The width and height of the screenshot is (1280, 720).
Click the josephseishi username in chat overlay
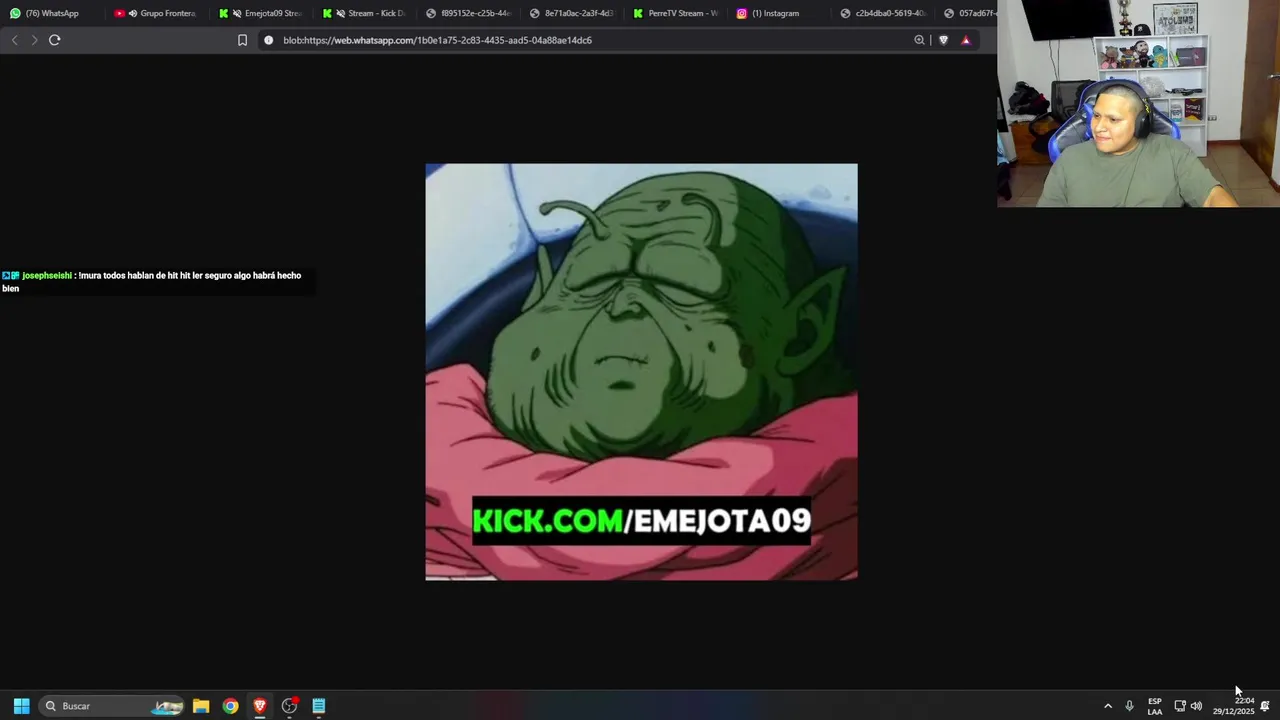[47, 275]
